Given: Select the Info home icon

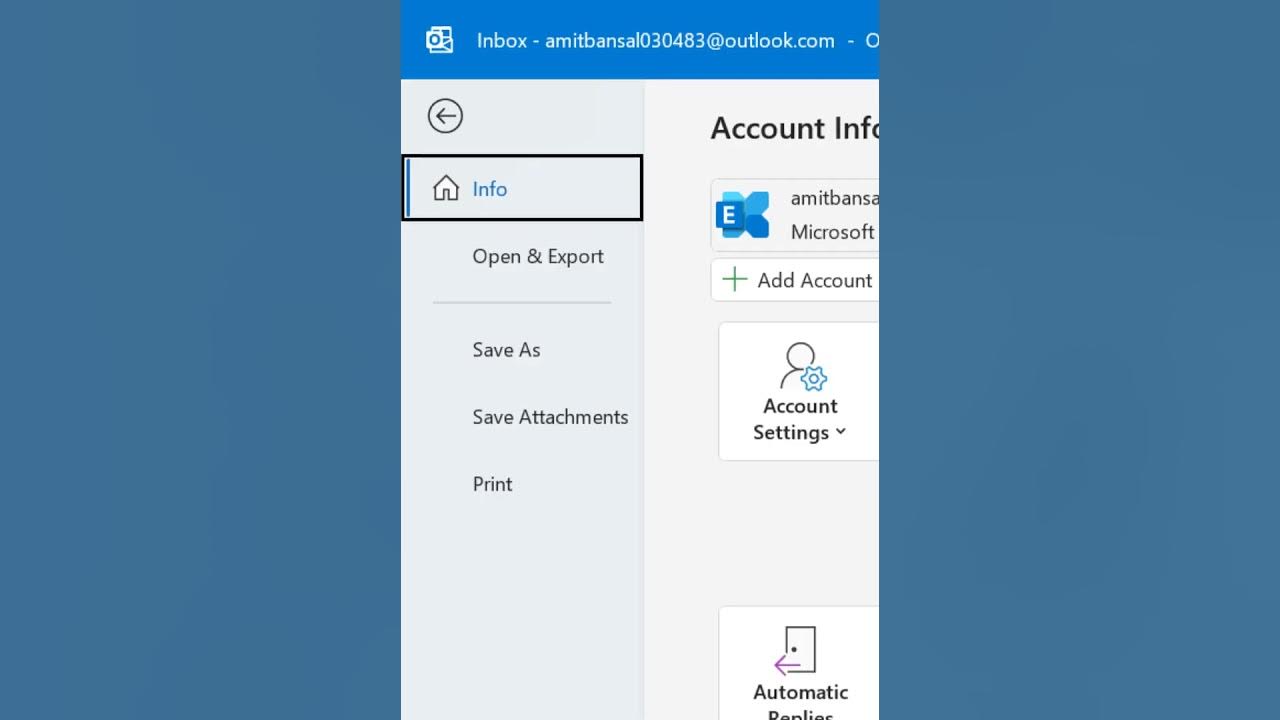Looking at the screenshot, I should pyautogui.click(x=446, y=188).
